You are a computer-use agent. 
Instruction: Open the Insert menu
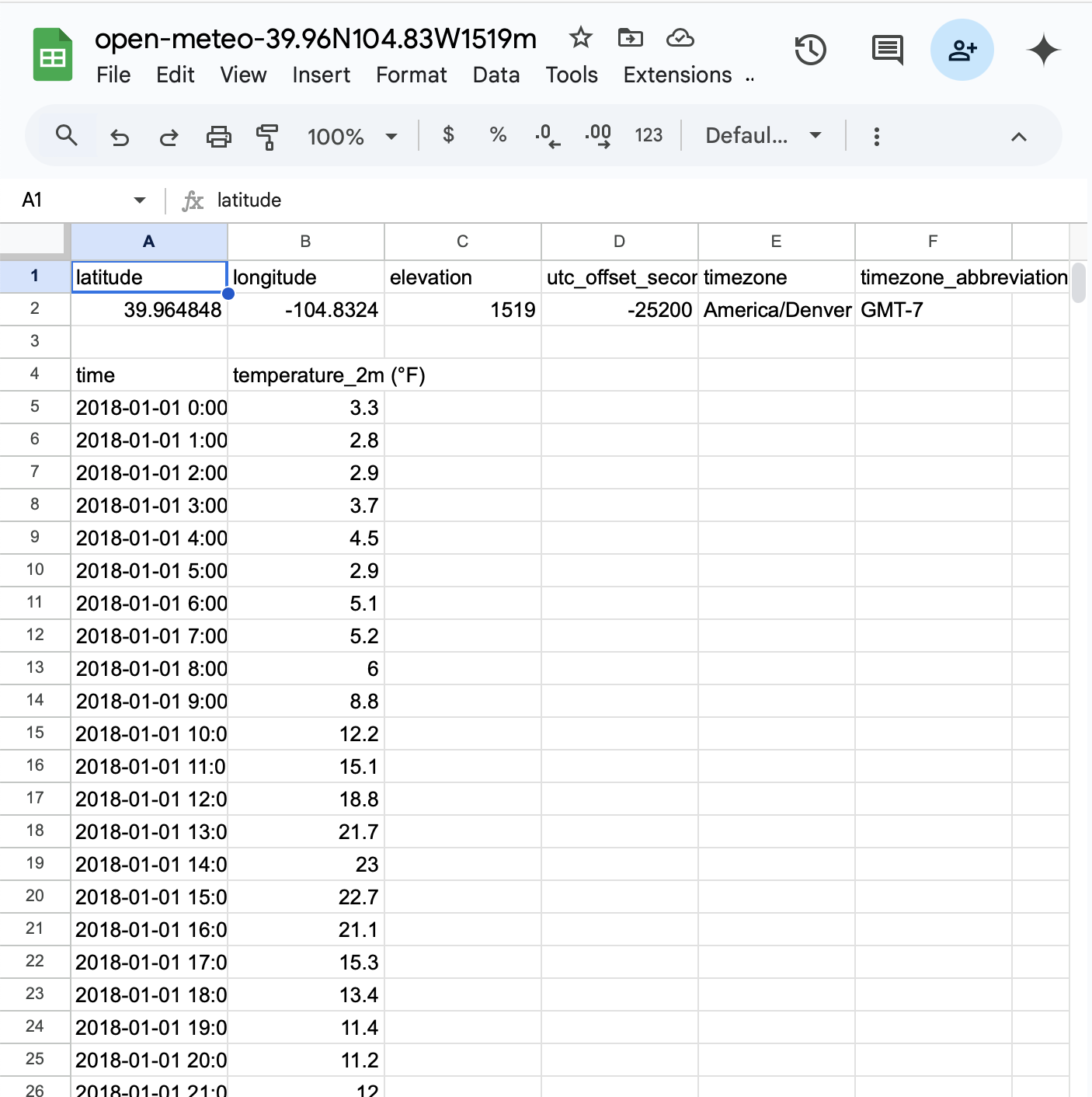321,75
